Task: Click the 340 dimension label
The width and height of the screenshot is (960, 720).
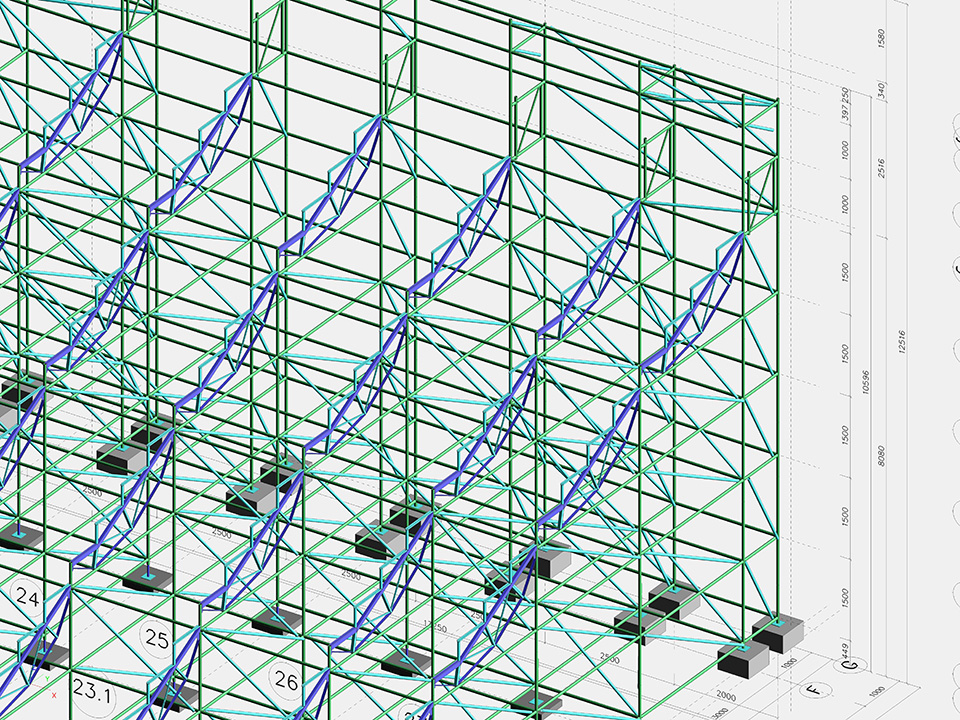Action: tap(881, 92)
